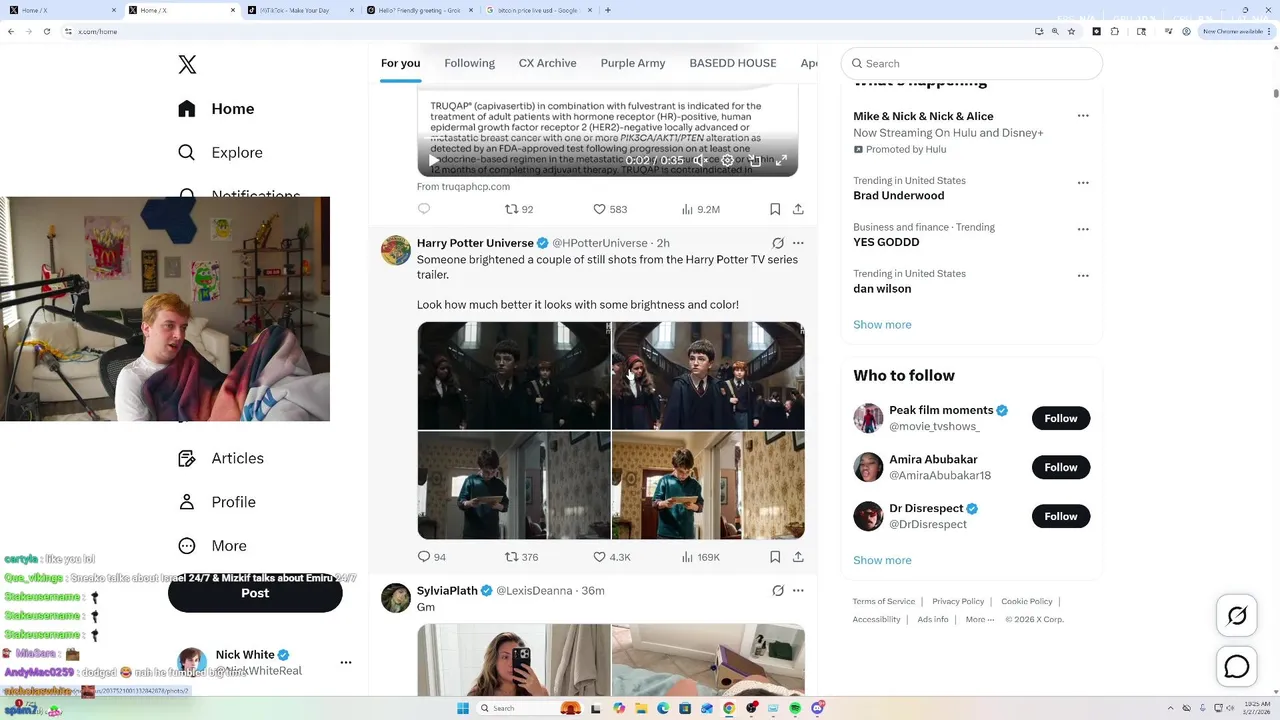This screenshot has height=720, width=1280.
Task: Open the Terms of Service link
Action: (884, 601)
